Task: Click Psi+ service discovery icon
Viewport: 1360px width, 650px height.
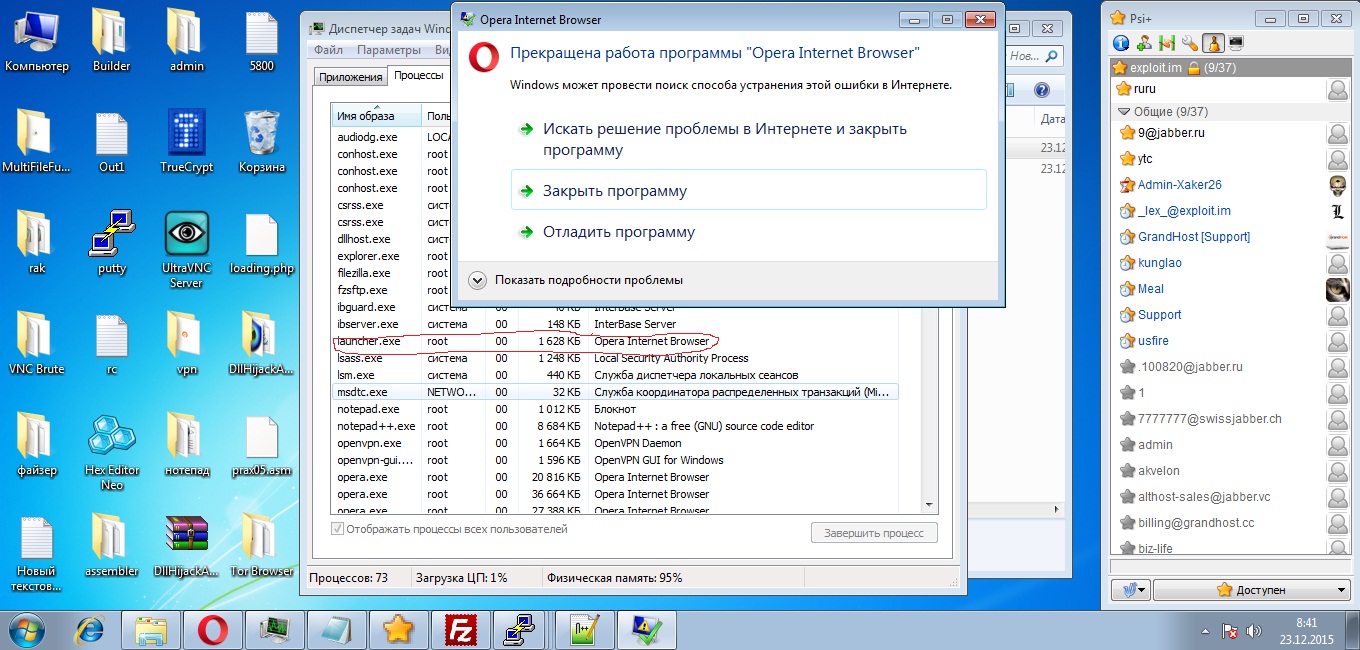Action: pyautogui.click(x=1166, y=43)
